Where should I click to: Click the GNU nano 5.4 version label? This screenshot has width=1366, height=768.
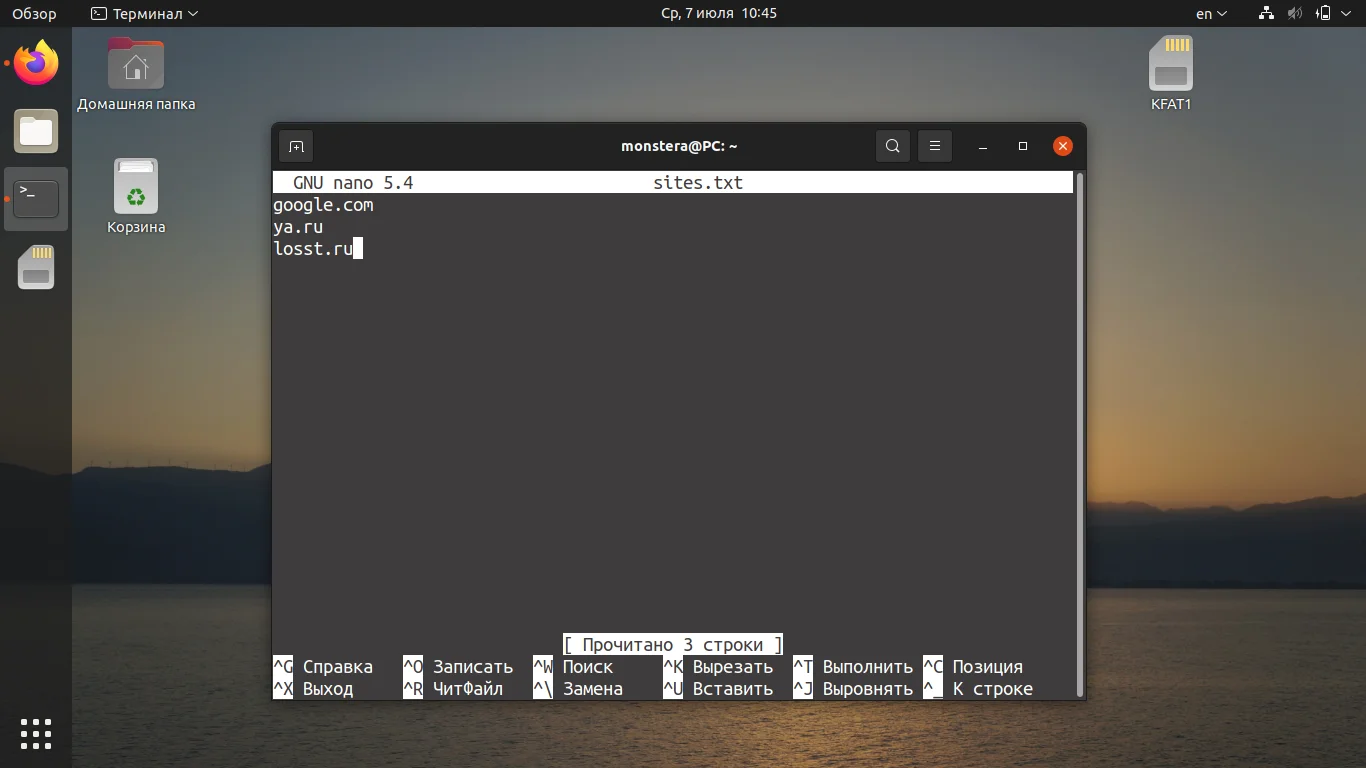pos(353,183)
